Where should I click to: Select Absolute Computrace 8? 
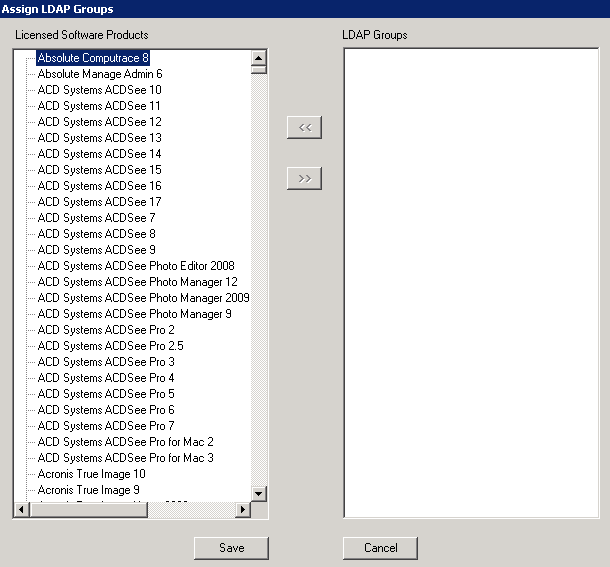click(x=93, y=58)
